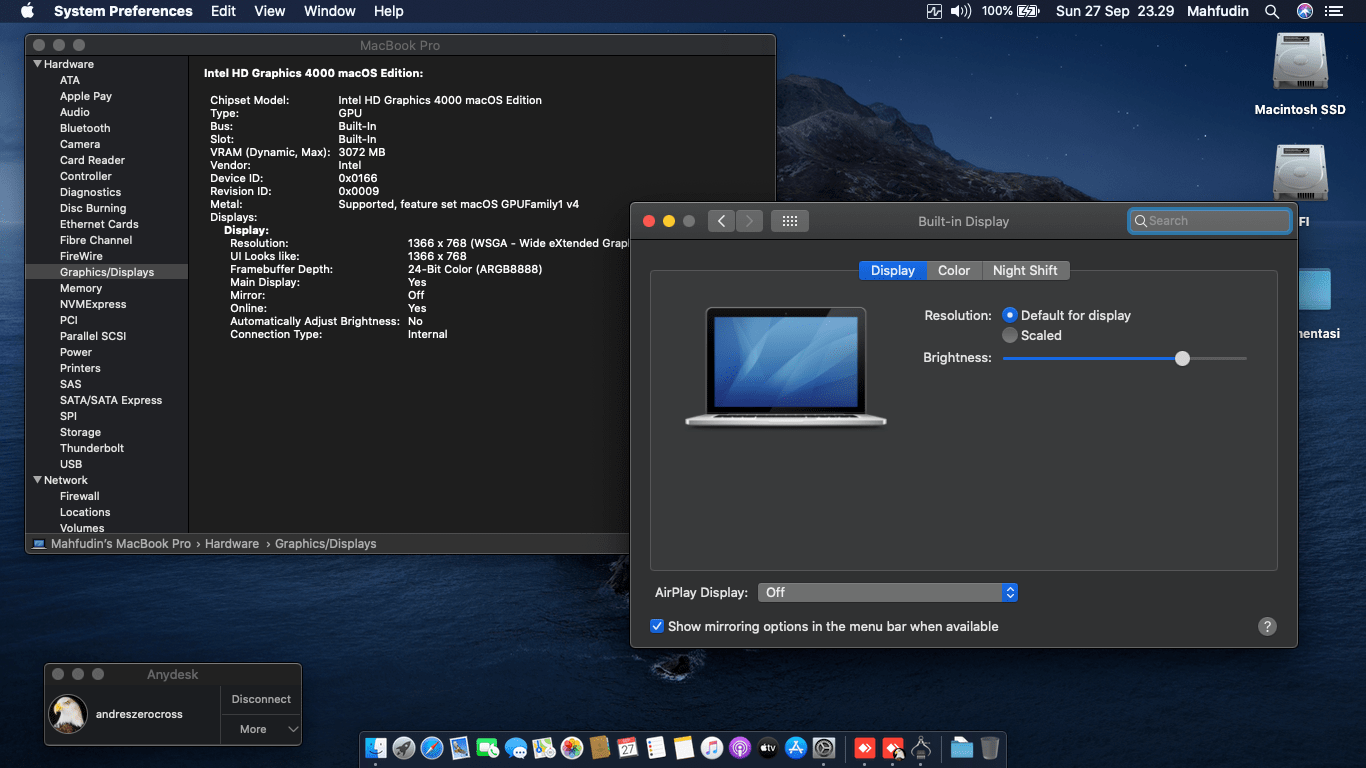The width and height of the screenshot is (1366, 768).
Task: Uncheck Show mirroring options checkbox
Action: 657,626
